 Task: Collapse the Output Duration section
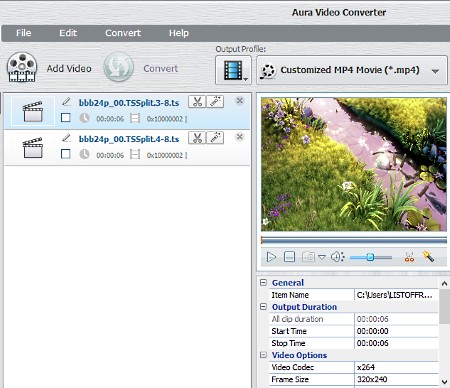pyautogui.click(x=263, y=307)
